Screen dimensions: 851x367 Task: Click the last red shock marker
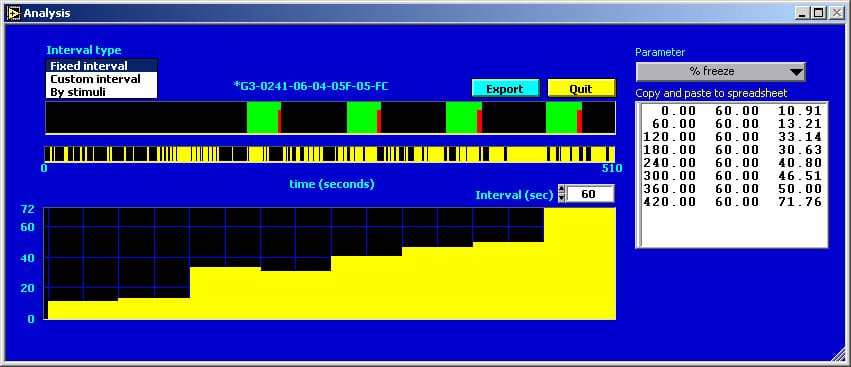point(579,121)
